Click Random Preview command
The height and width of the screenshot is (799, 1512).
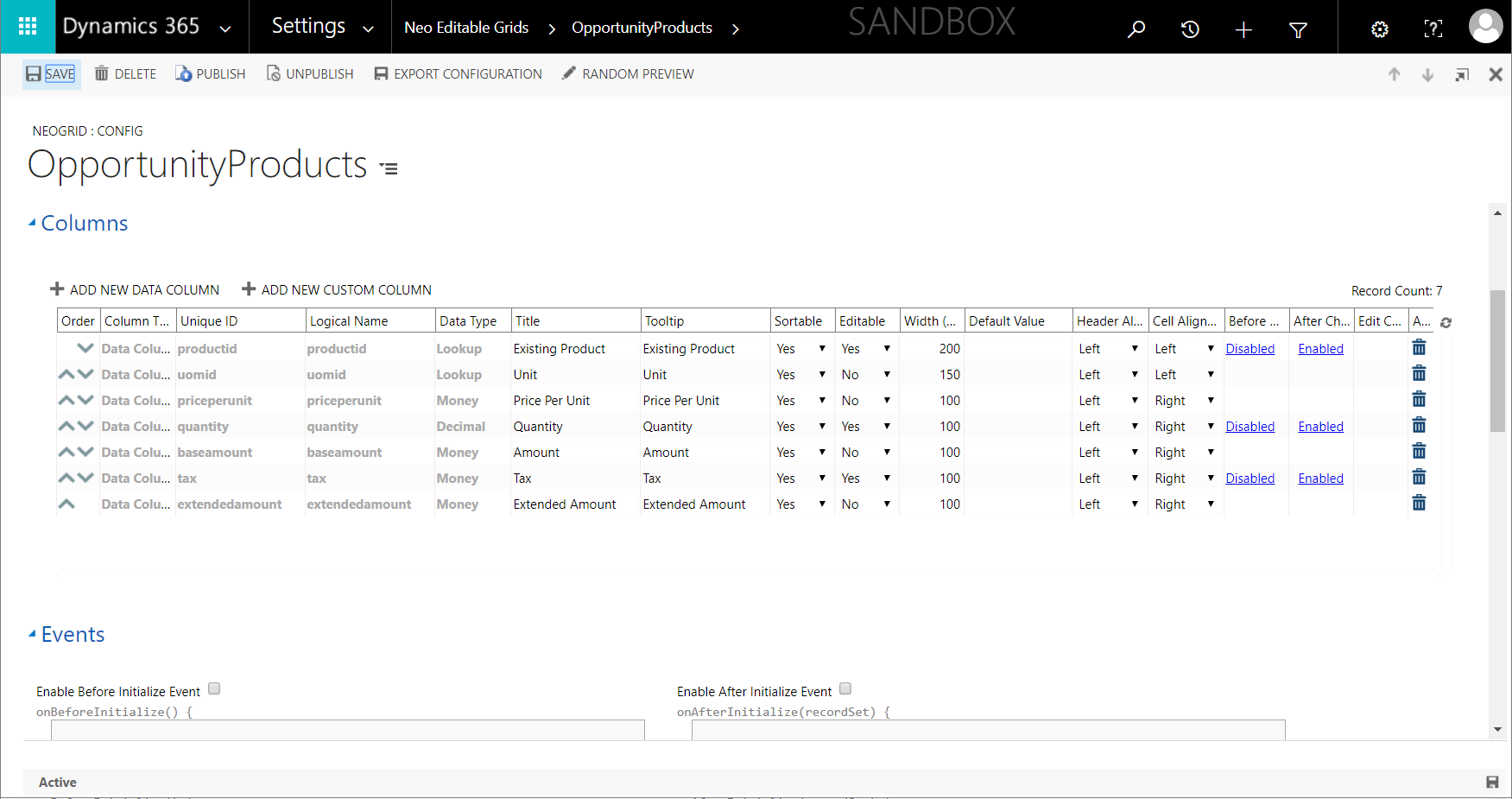pos(628,74)
